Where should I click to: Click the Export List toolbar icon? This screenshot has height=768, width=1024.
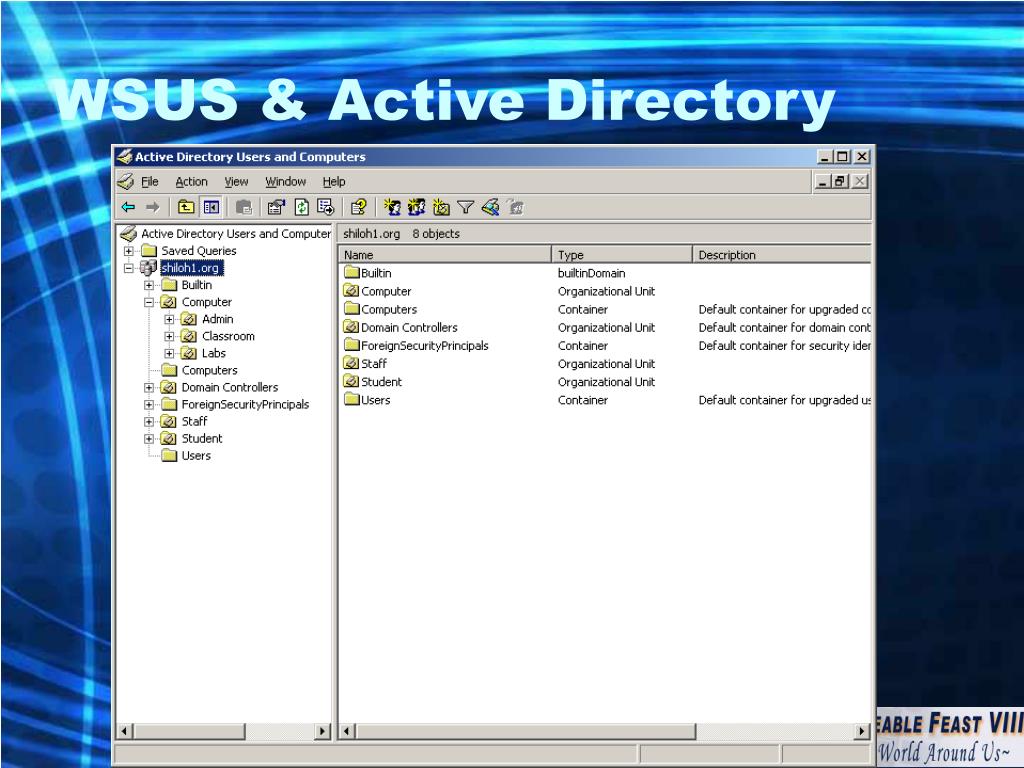pyautogui.click(x=325, y=208)
